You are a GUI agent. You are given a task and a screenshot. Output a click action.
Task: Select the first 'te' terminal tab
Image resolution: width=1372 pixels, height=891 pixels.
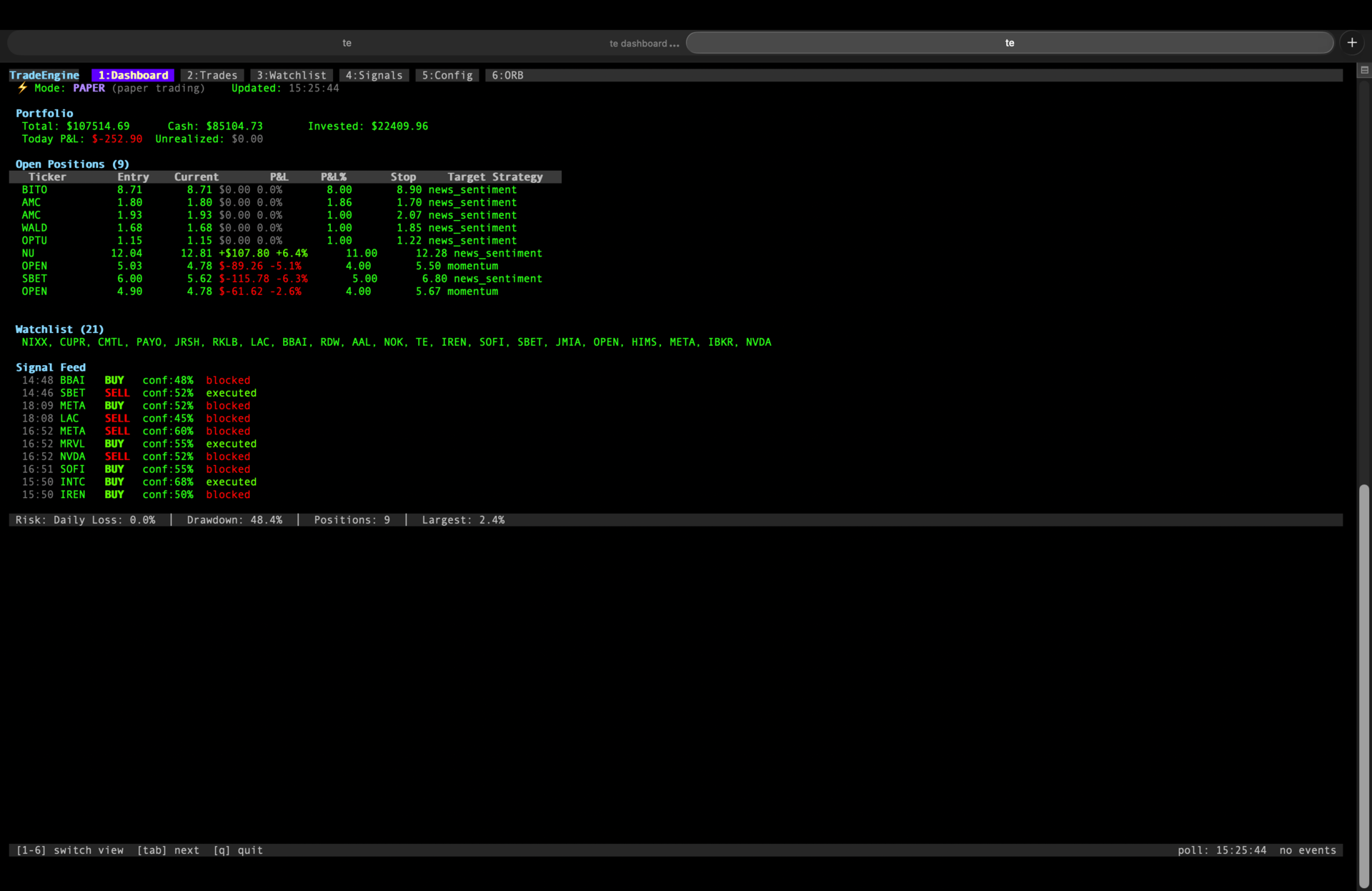coord(347,43)
